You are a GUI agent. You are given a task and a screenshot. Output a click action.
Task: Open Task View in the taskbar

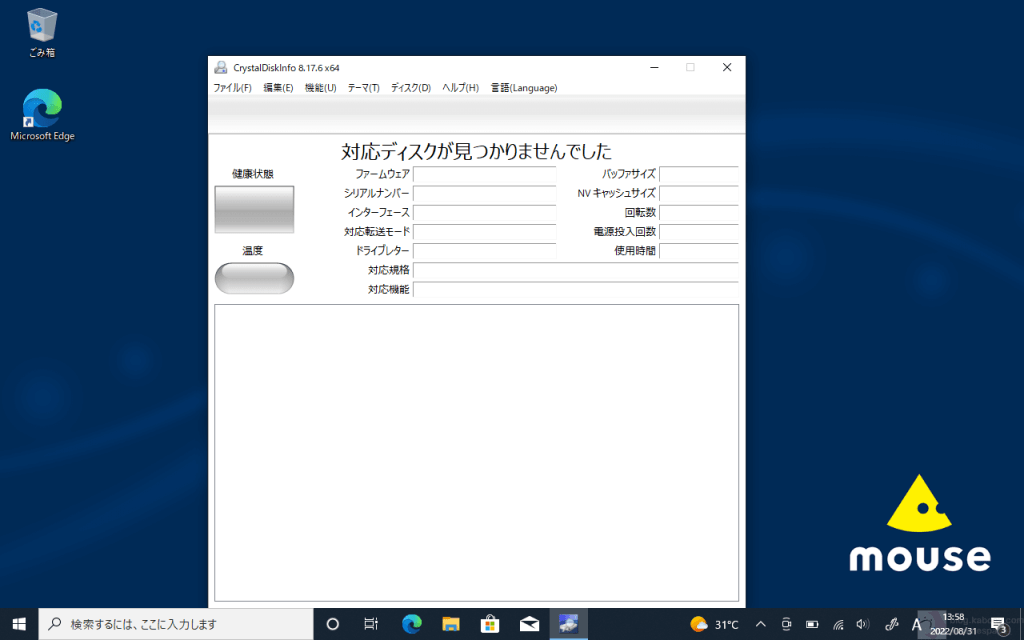370,624
